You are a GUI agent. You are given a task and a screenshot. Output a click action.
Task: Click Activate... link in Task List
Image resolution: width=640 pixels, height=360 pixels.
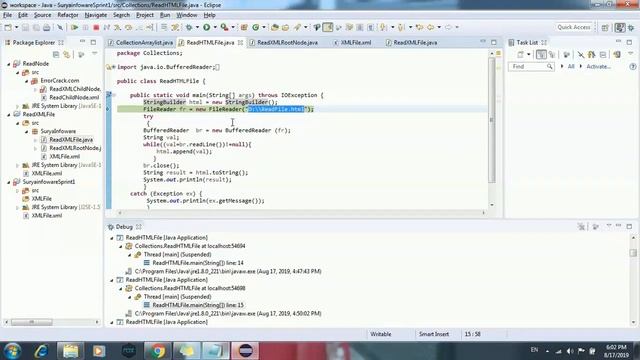(598, 67)
